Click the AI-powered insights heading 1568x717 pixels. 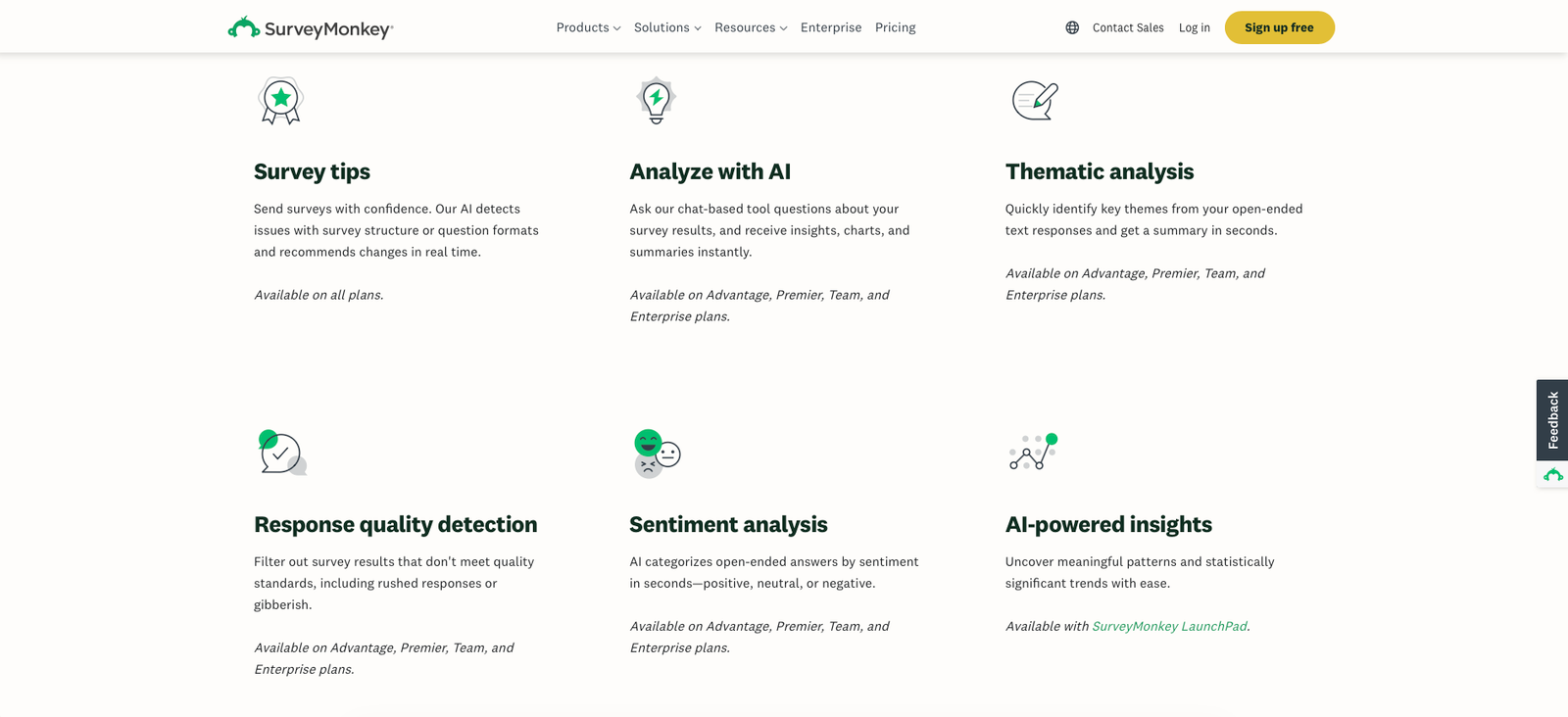tap(1108, 524)
